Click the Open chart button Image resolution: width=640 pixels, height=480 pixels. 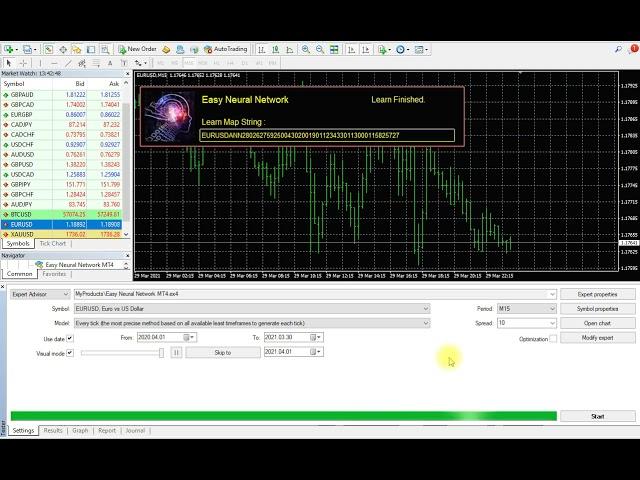[598, 323]
